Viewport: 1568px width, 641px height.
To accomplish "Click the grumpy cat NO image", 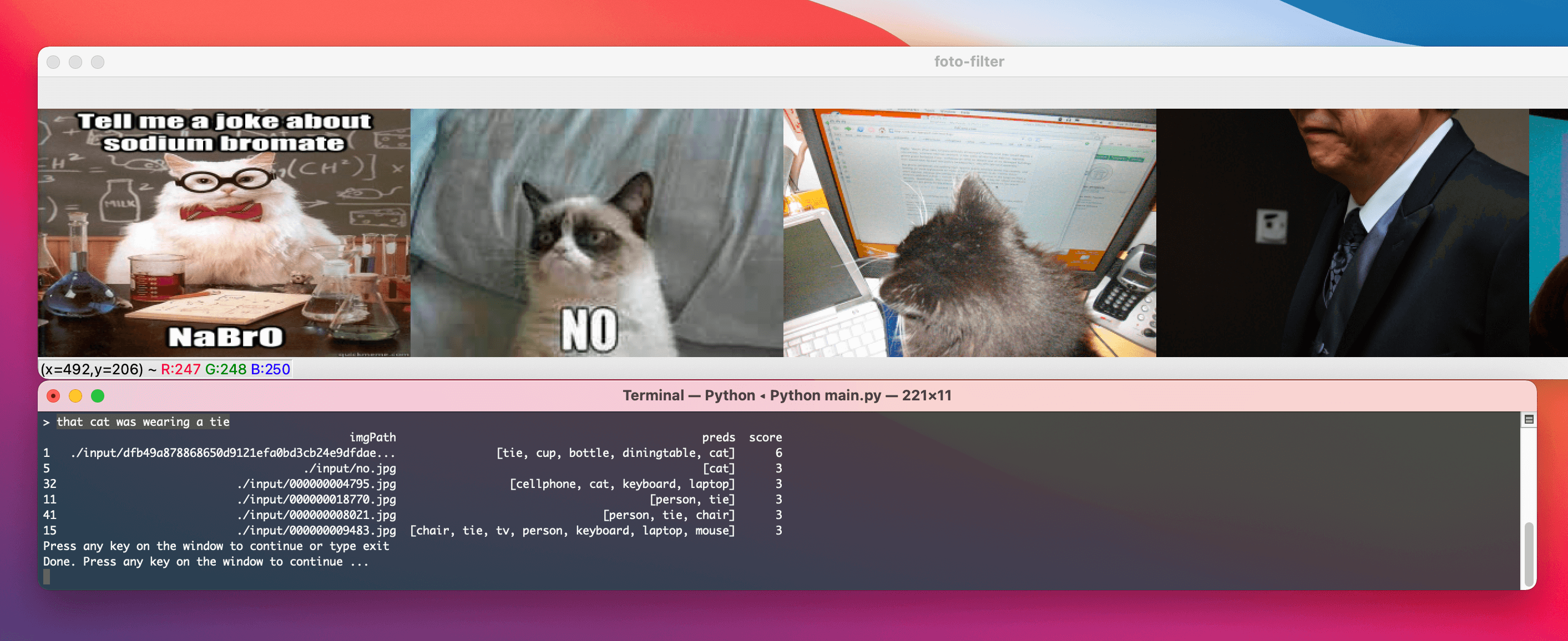I will (596, 232).
